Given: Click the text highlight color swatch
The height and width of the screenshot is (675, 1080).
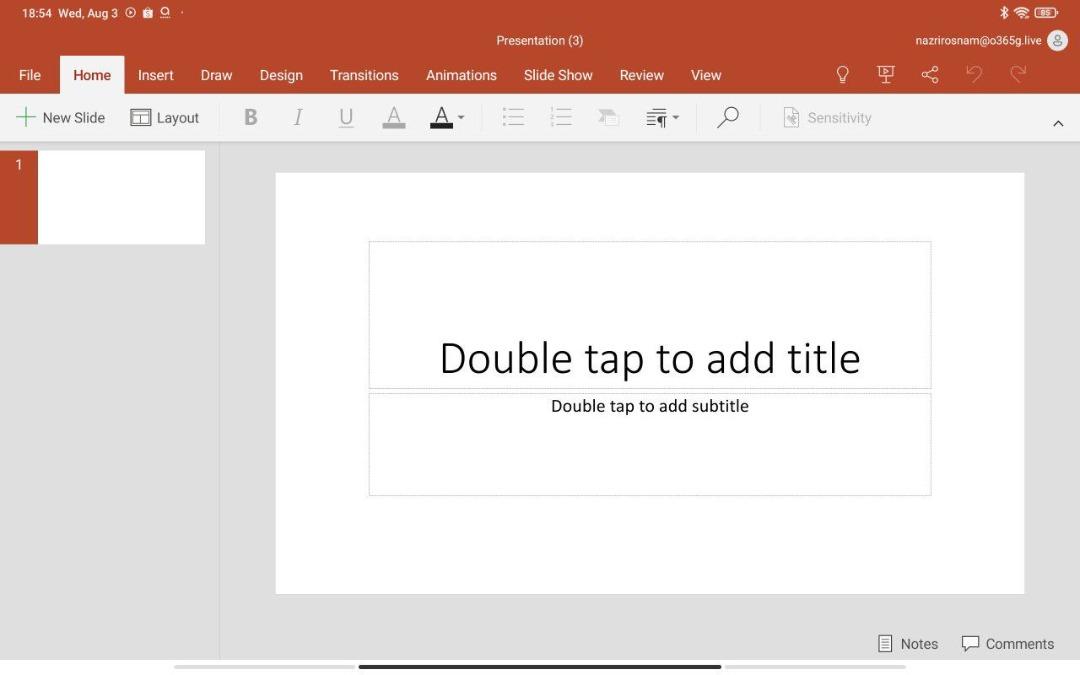Looking at the screenshot, I should (x=394, y=118).
